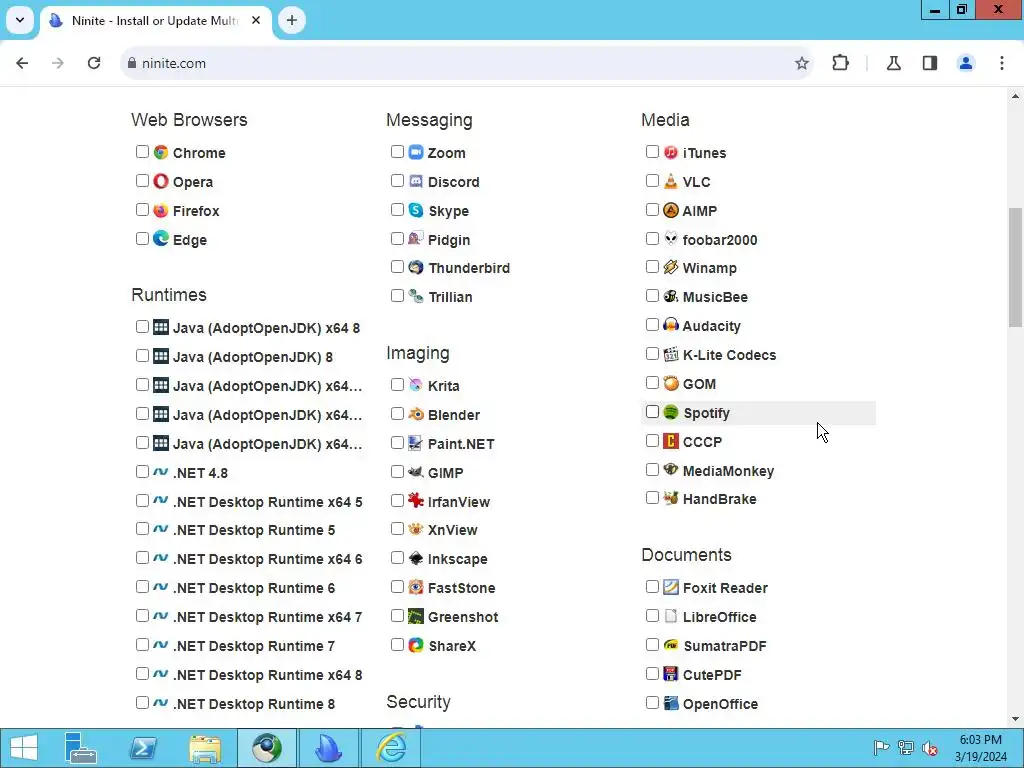Click the Spotify green icon
1024x768 pixels.
pos(671,412)
